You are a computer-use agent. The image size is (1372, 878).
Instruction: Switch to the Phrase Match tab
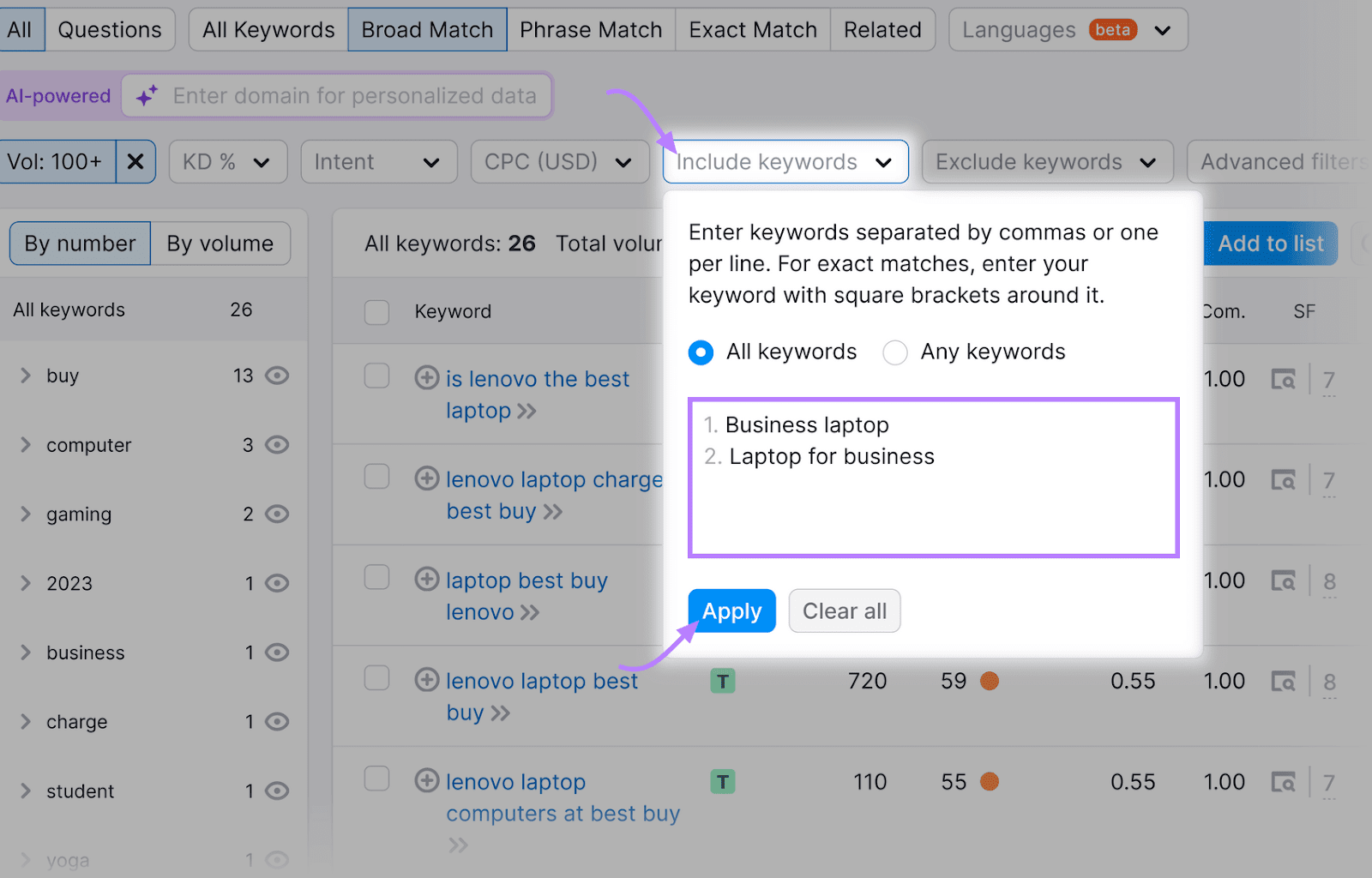(591, 29)
